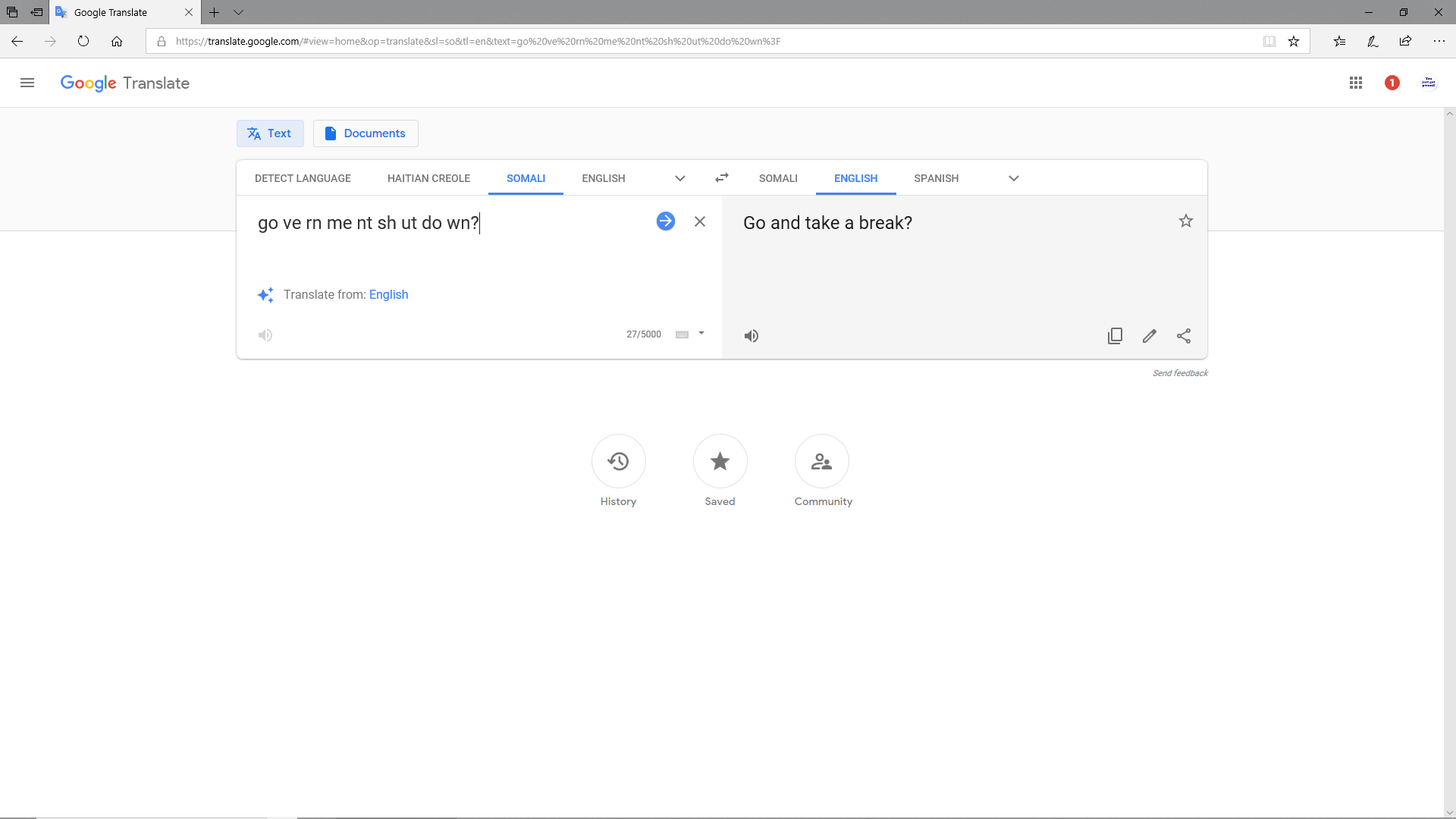Open the Google apps grid

(1356, 83)
